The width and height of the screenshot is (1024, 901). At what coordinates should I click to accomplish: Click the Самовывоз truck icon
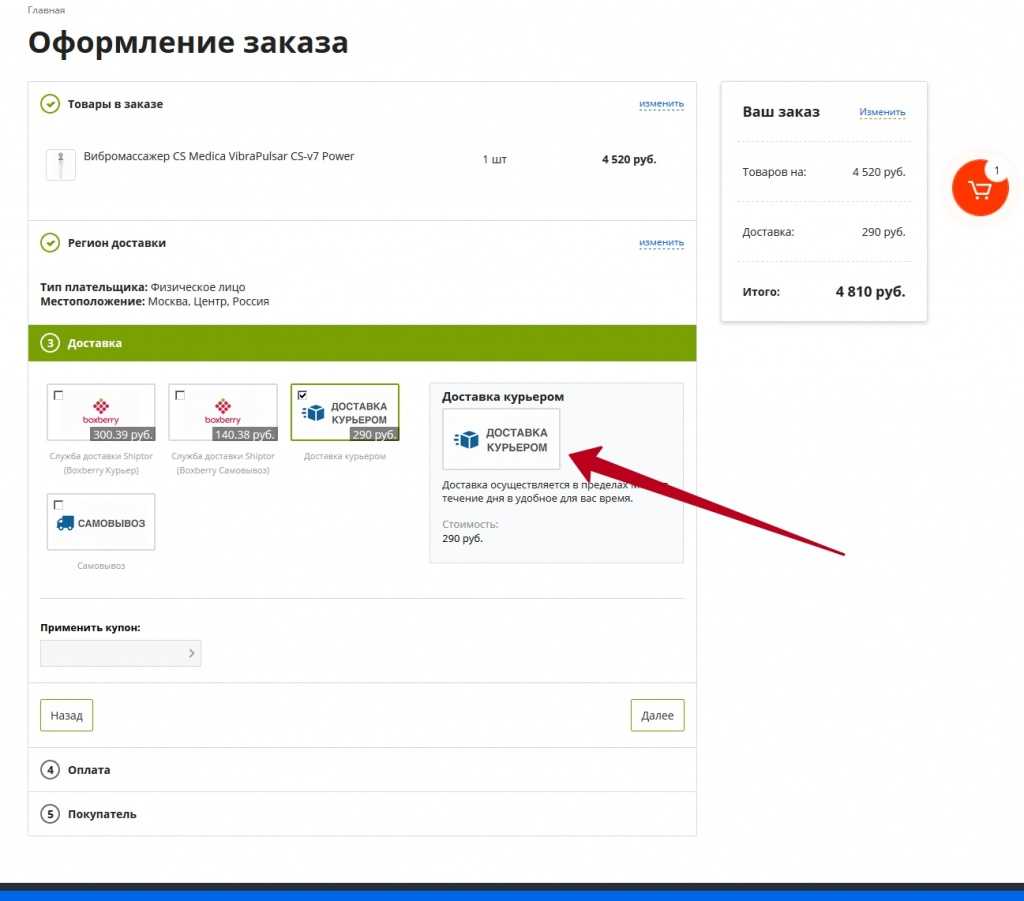click(x=66, y=523)
